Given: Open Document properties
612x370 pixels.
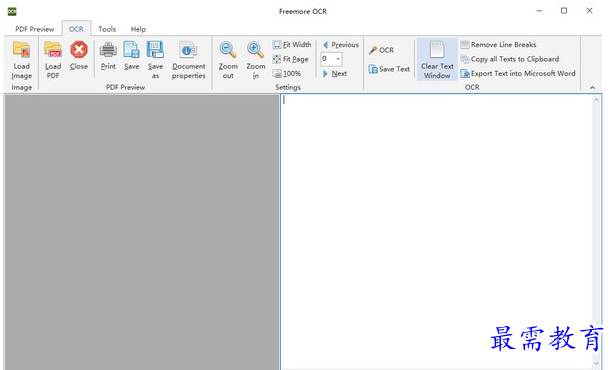Looking at the screenshot, I should (189, 60).
